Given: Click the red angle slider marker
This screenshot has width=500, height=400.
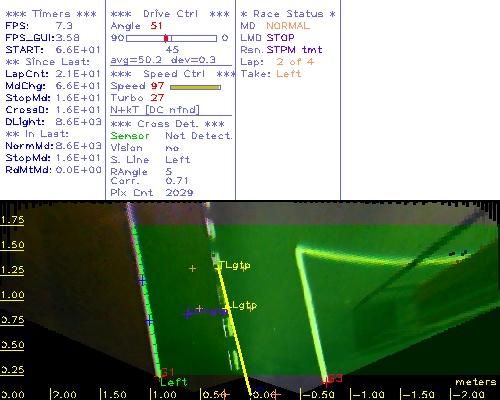Looking at the screenshot, I should click(166, 38).
